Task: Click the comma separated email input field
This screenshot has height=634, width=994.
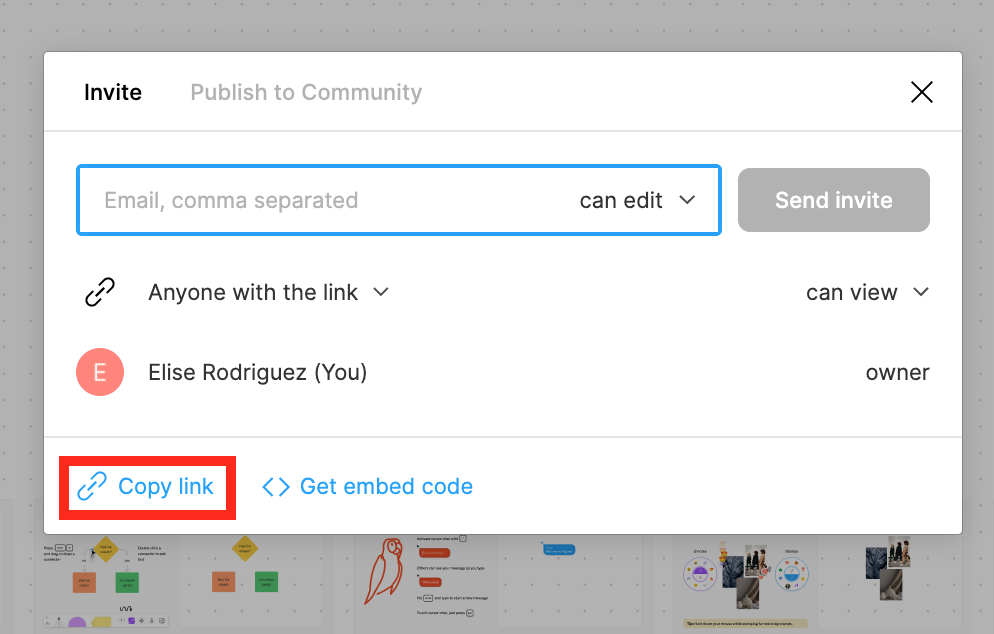Action: click(300, 200)
